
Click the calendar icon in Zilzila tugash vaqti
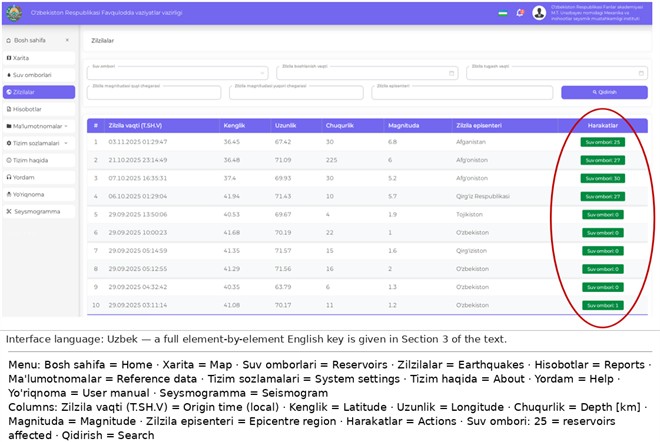coord(641,73)
